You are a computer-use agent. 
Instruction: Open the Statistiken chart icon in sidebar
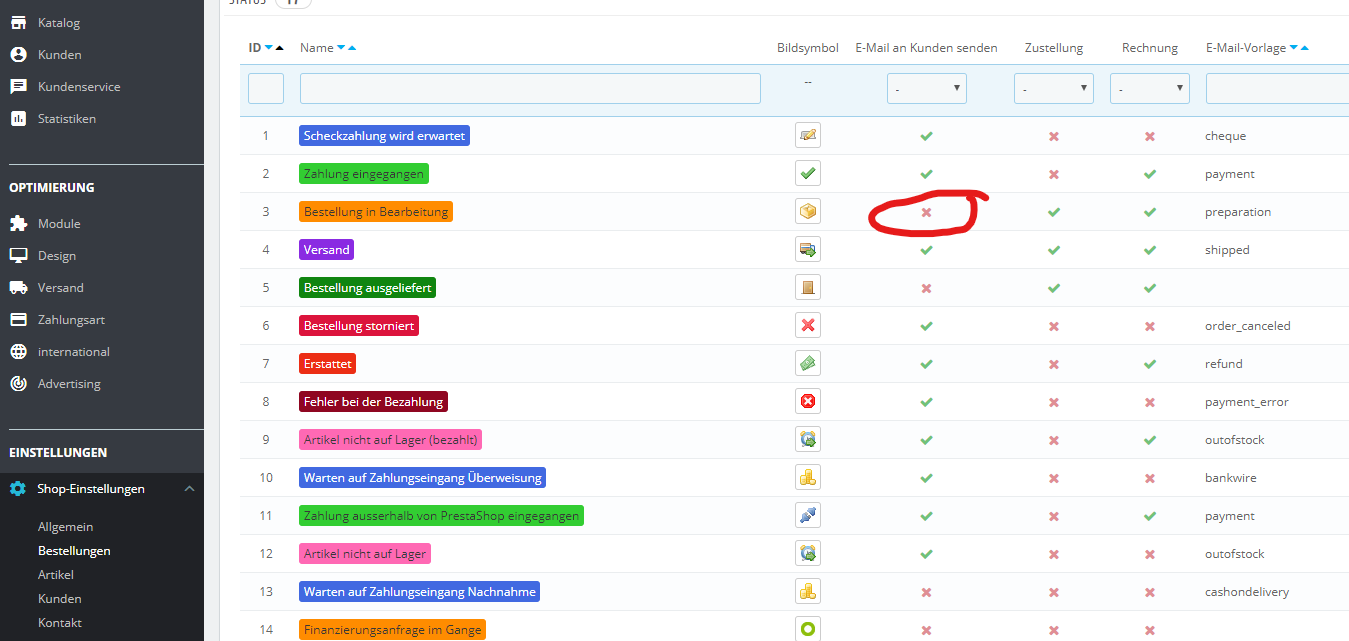click(x=18, y=119)
